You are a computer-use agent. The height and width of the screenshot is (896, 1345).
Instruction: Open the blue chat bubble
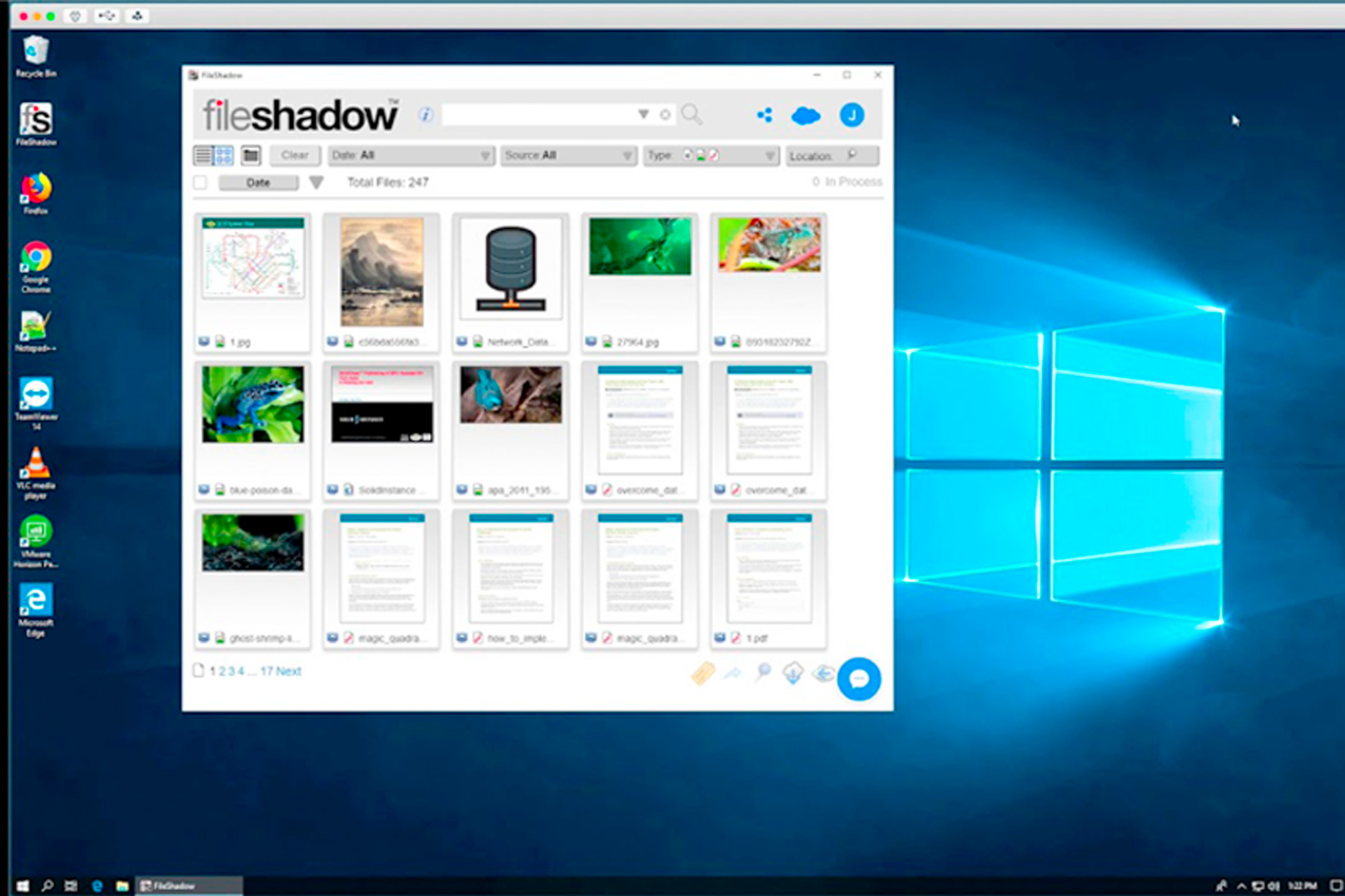tap(859, 680)
